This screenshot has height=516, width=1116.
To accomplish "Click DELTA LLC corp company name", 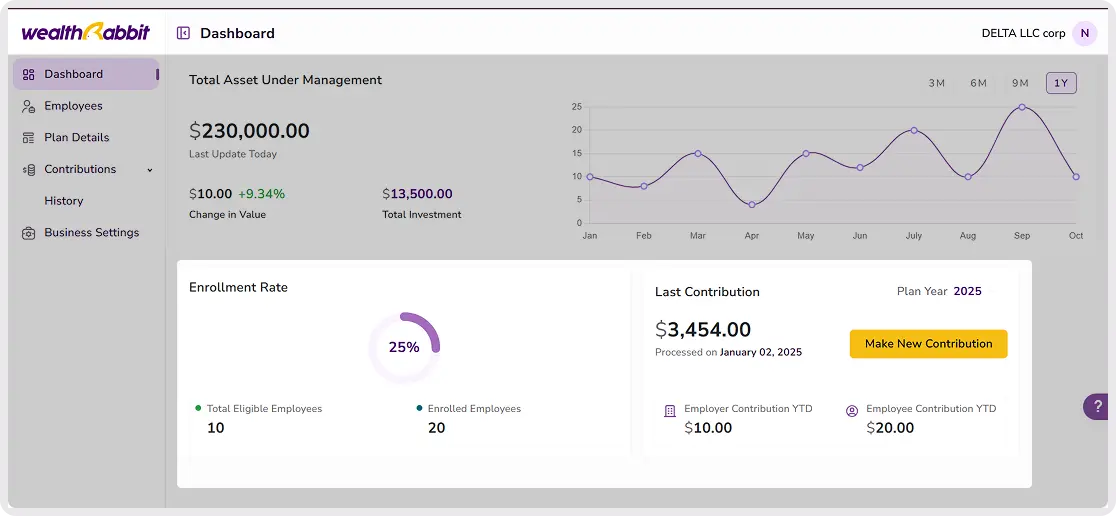I will tap(1023, 33).
